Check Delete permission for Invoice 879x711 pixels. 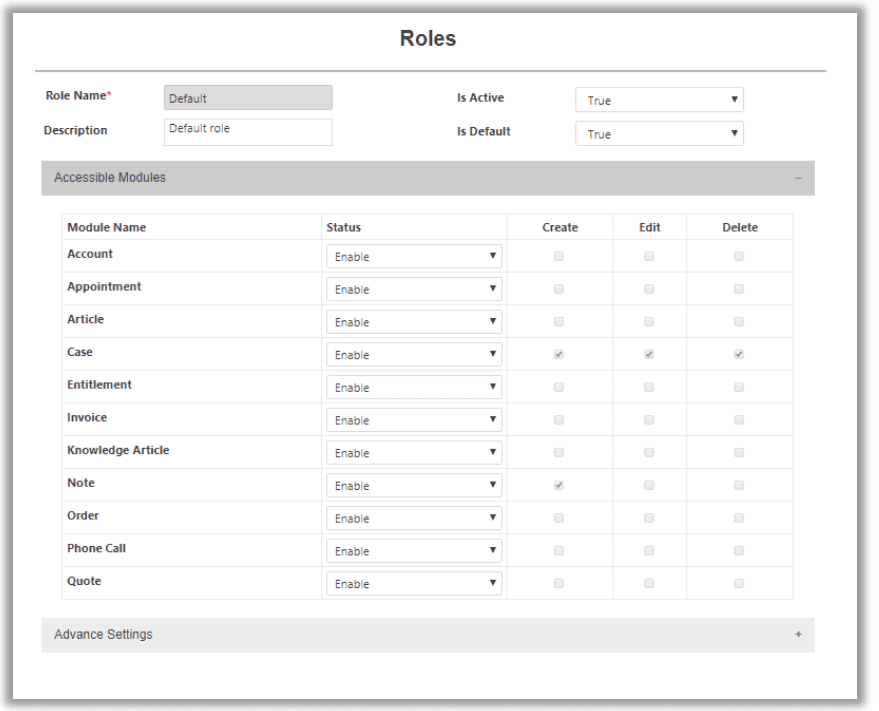[x=739, y=420]
